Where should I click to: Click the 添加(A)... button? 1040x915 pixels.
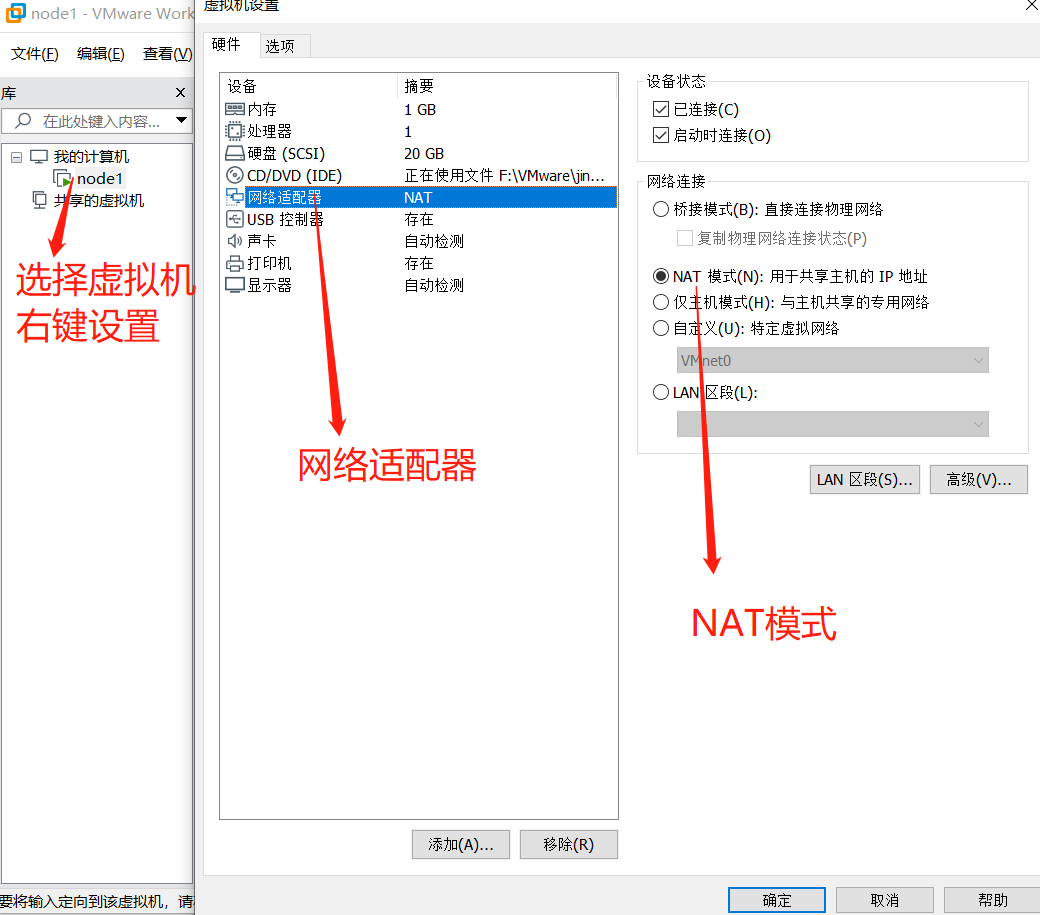pos(460,844)
